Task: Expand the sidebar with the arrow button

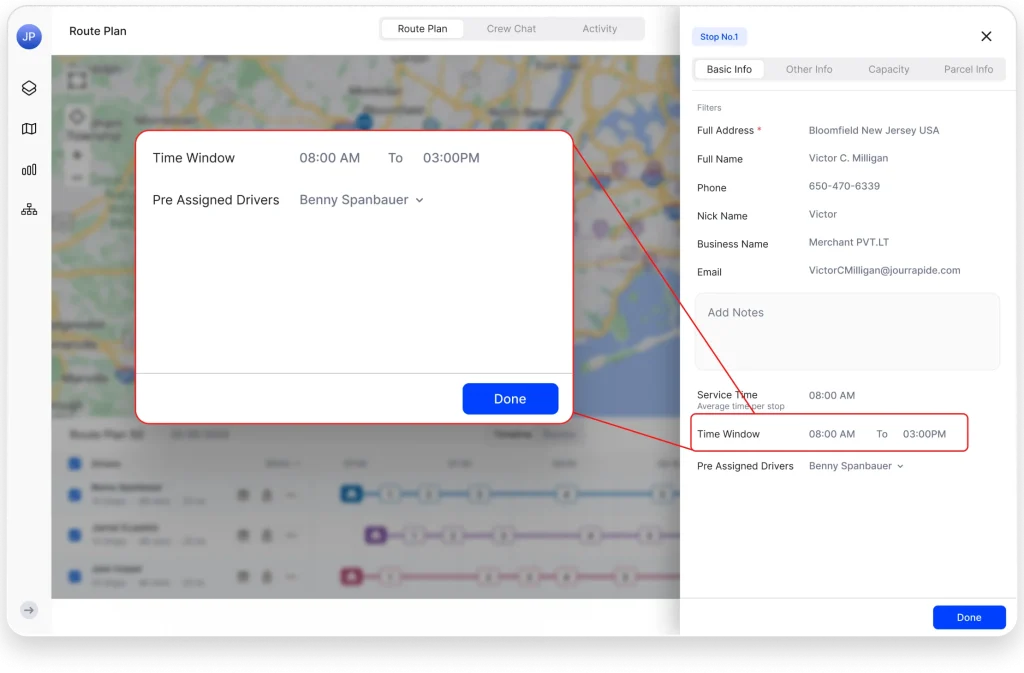Action: pyautogui.click(x=29, y=610)
